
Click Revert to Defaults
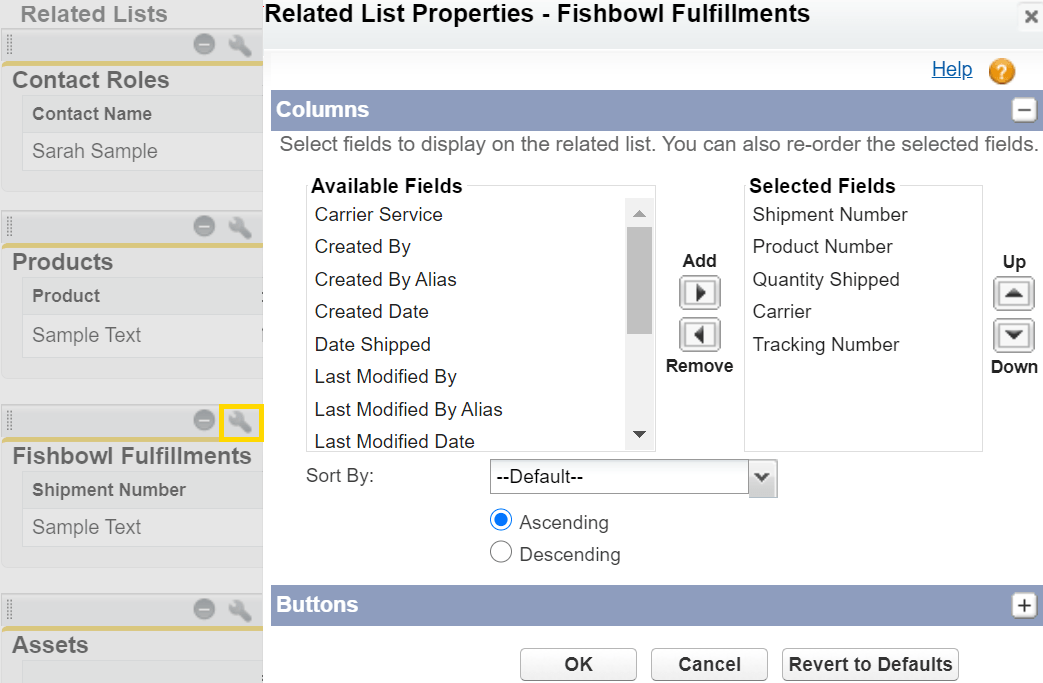[x=869, y=664]
